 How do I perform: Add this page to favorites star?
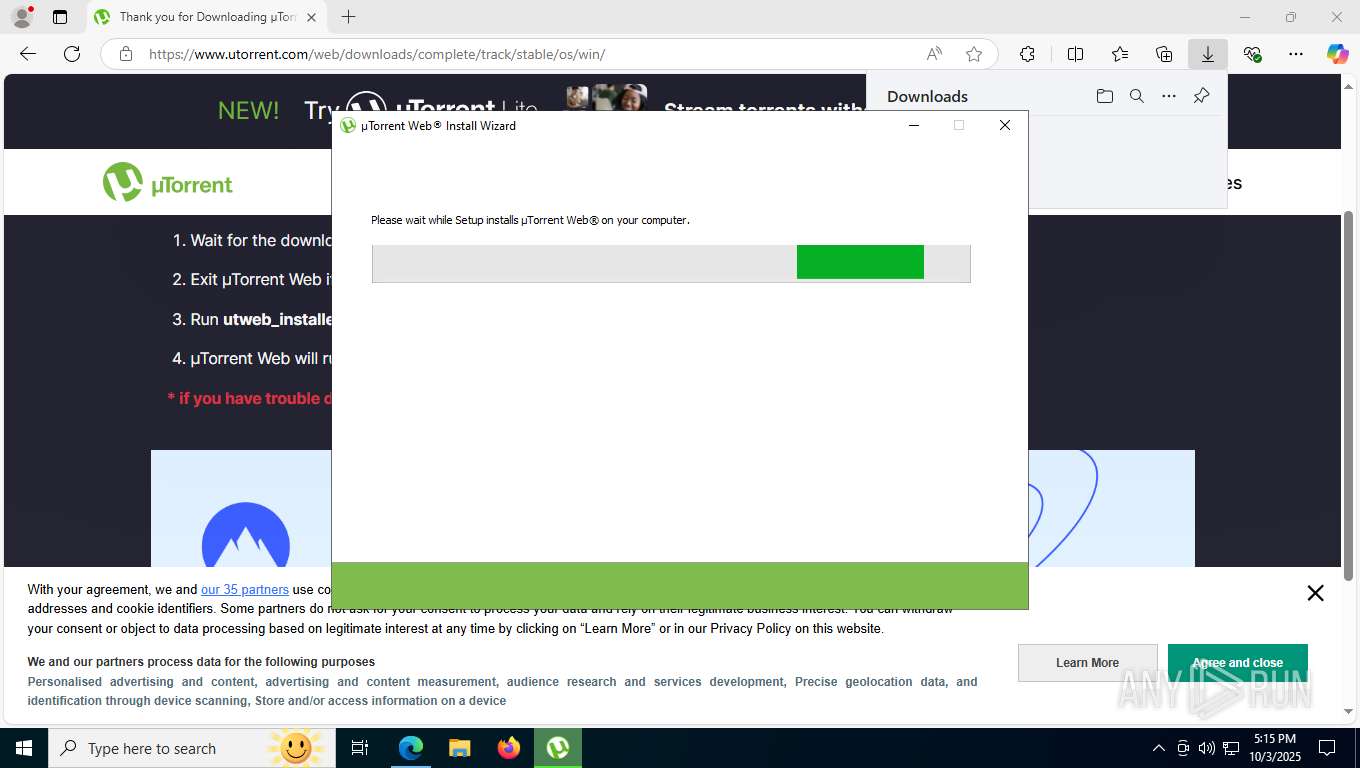(974, 54)
